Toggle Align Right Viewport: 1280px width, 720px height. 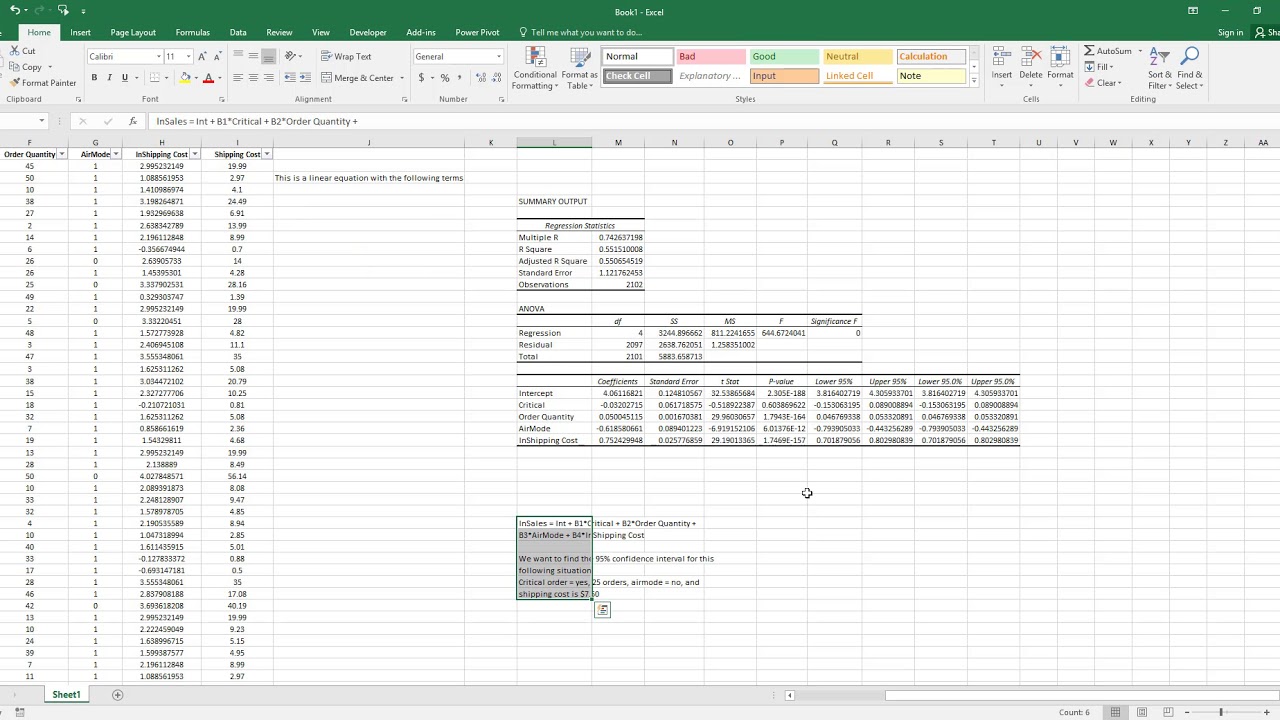268,78
